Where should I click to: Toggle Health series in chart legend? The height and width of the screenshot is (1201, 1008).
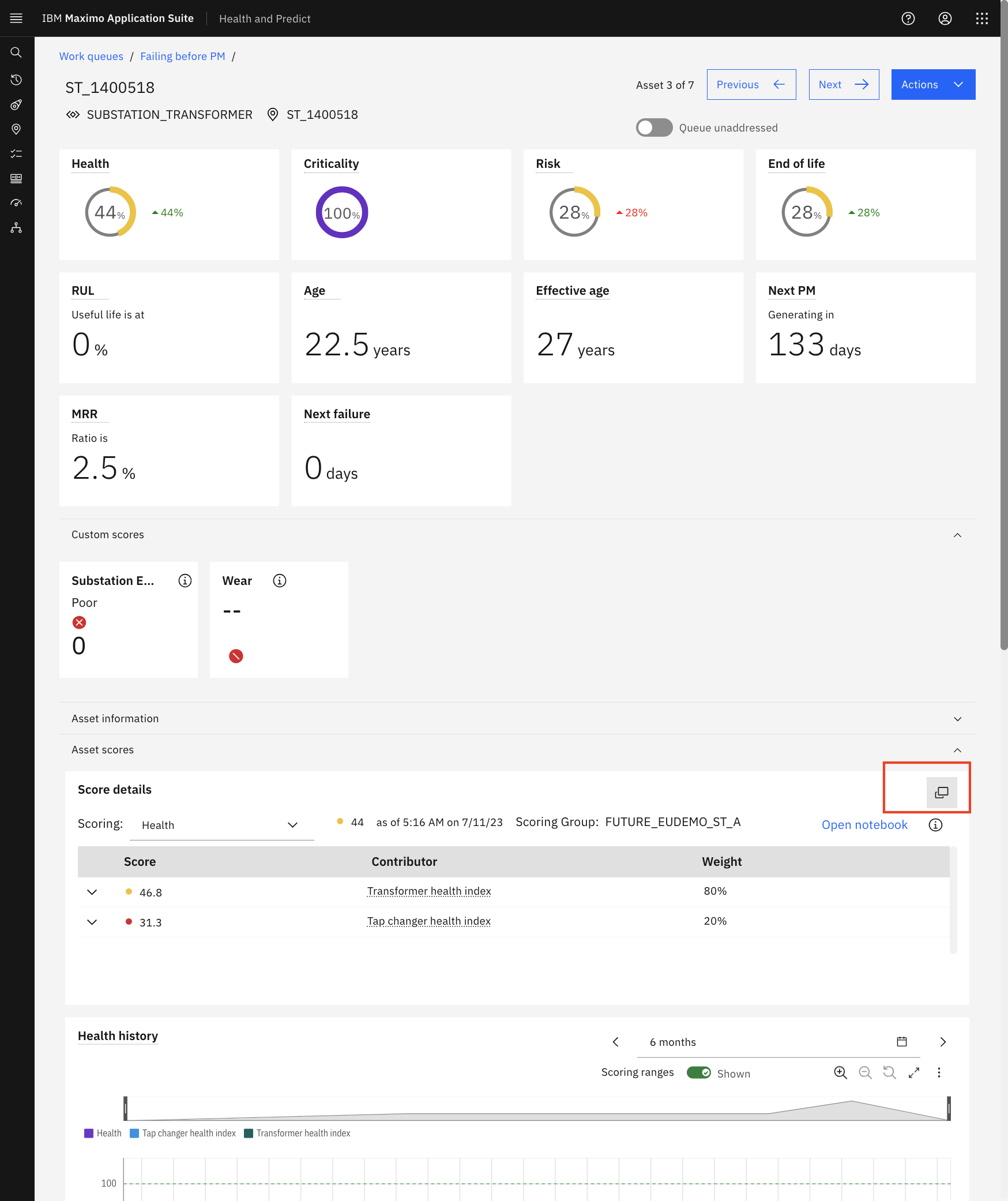click(103, 1134)
